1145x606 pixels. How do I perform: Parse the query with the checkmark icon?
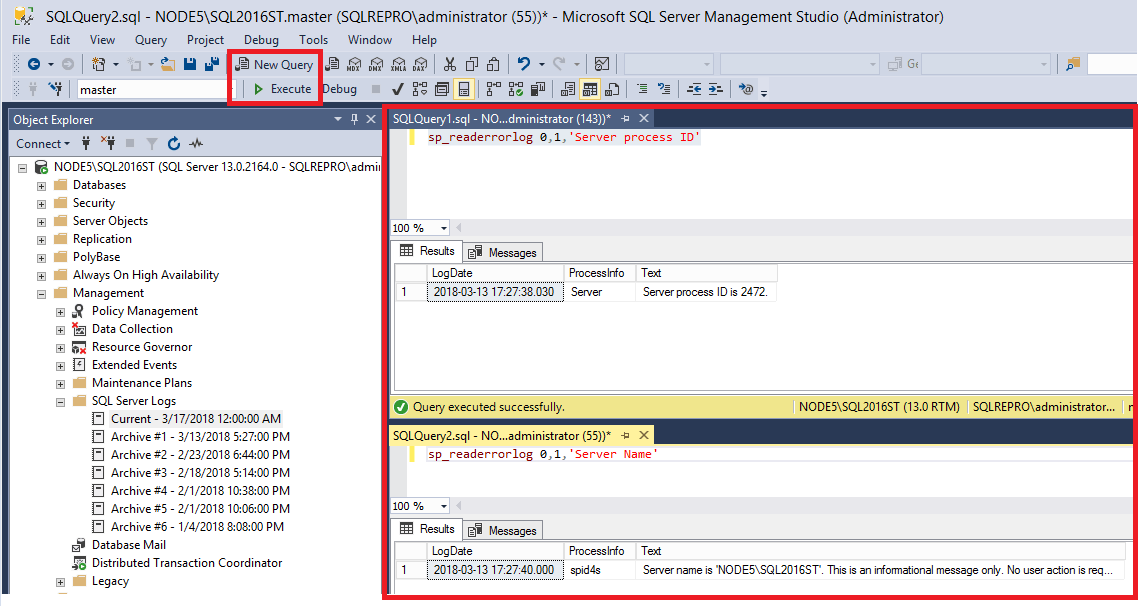pyautogui.click(x=397, y=89)
